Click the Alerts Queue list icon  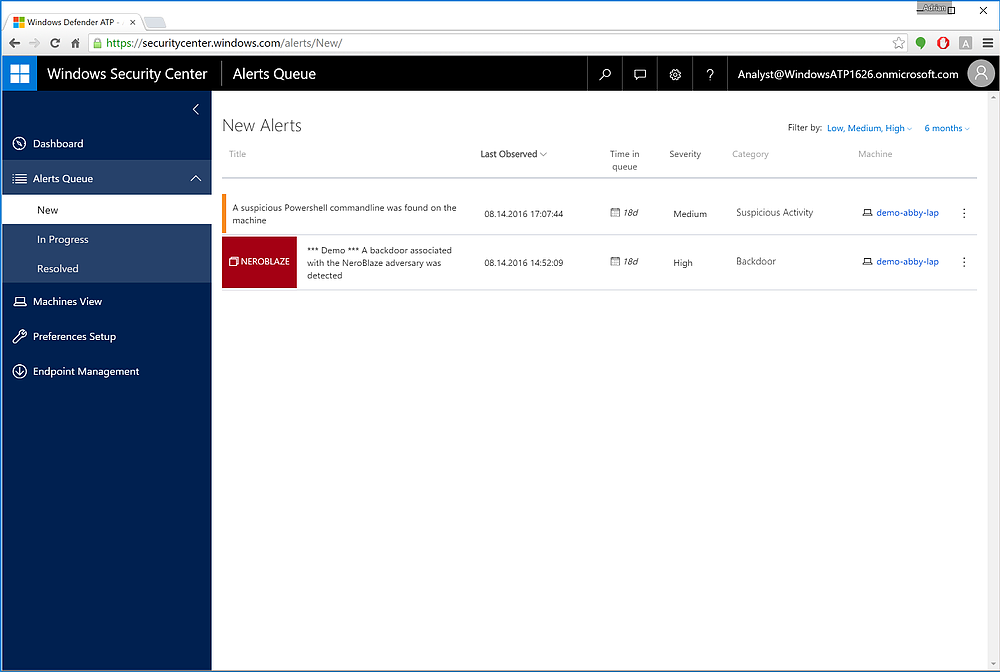click(20, 179)
